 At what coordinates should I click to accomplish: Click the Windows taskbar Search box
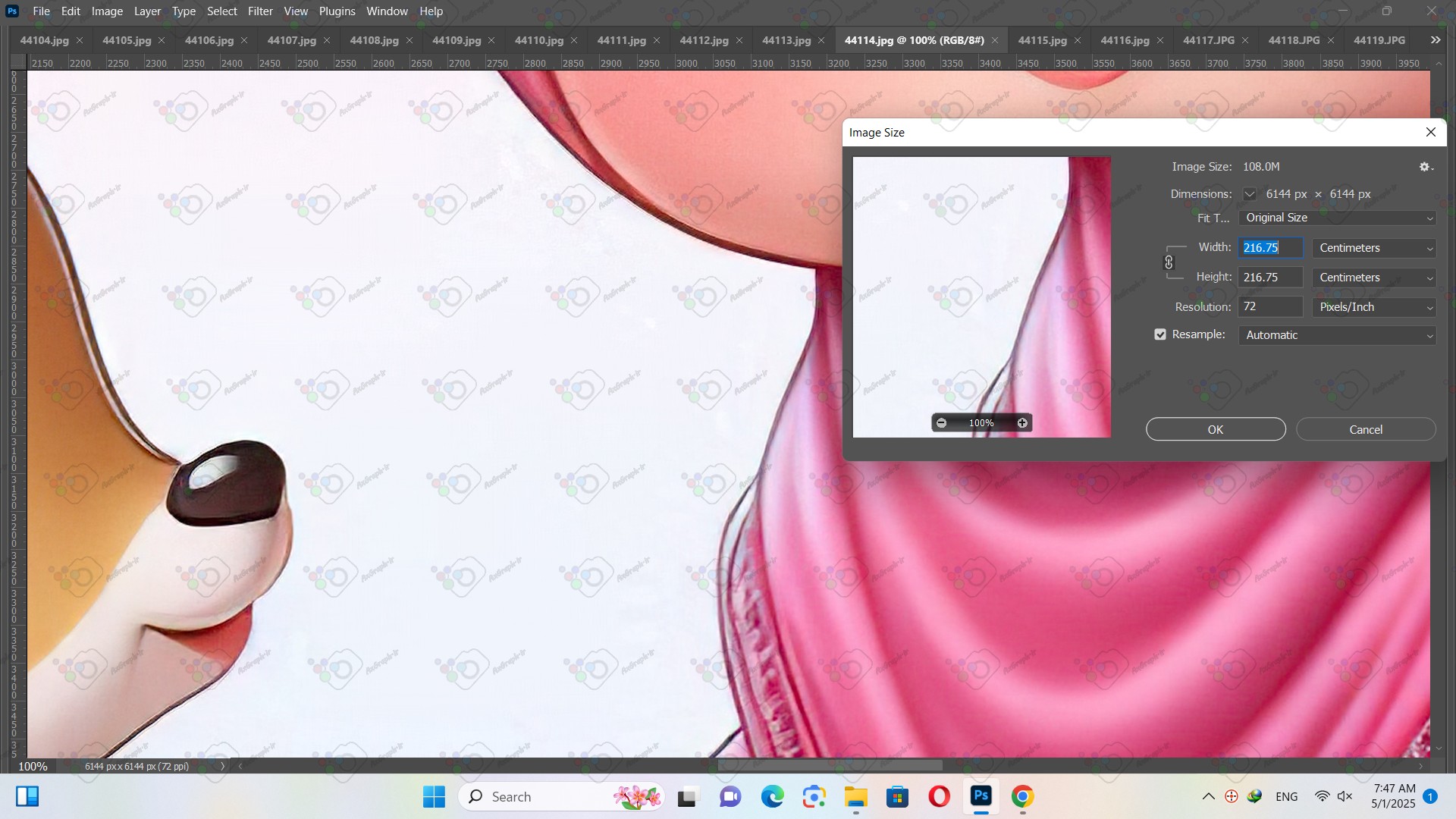pyautogui.click(x=561, y=797)
